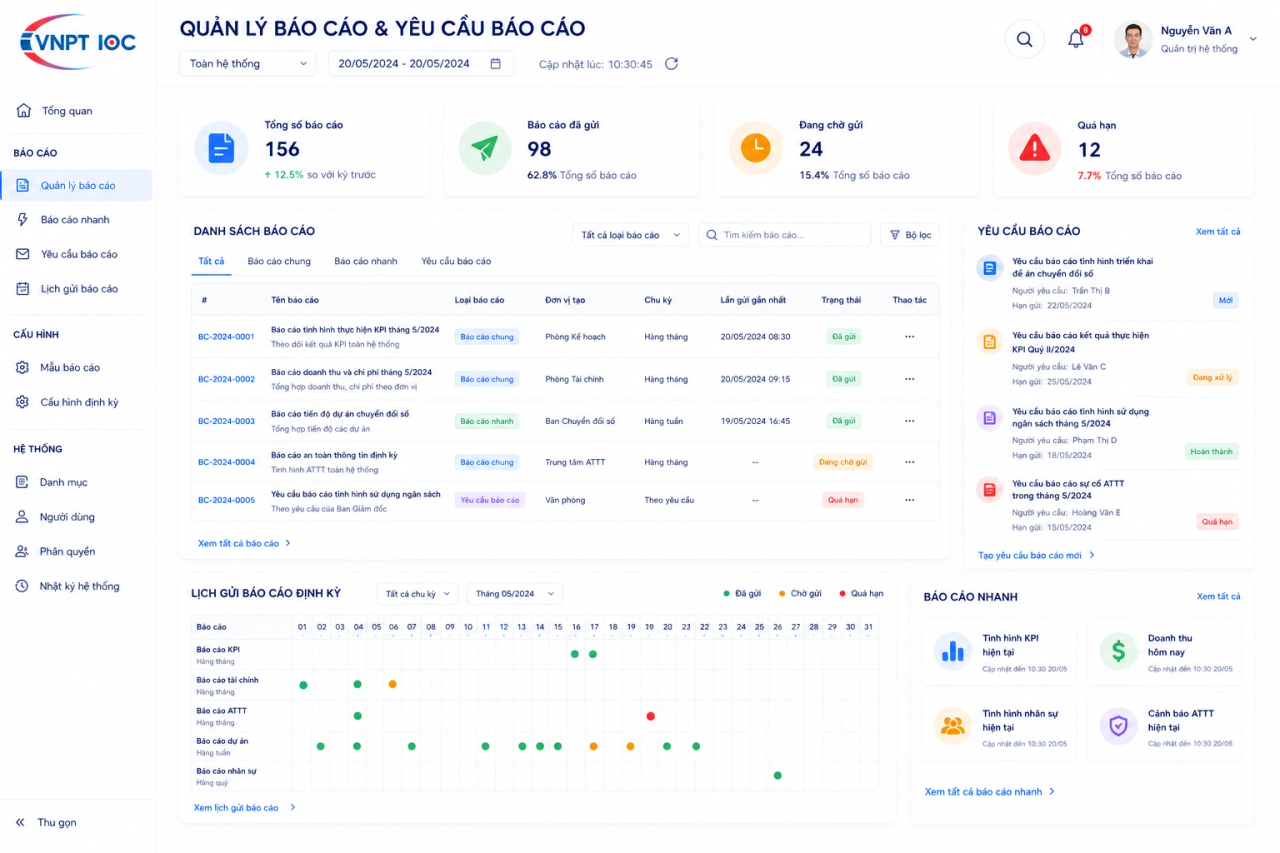Refresh data with the reload icon
The height and width of the screenshot is (853, 1280).
pyautogui.click(x=672, y=64)
